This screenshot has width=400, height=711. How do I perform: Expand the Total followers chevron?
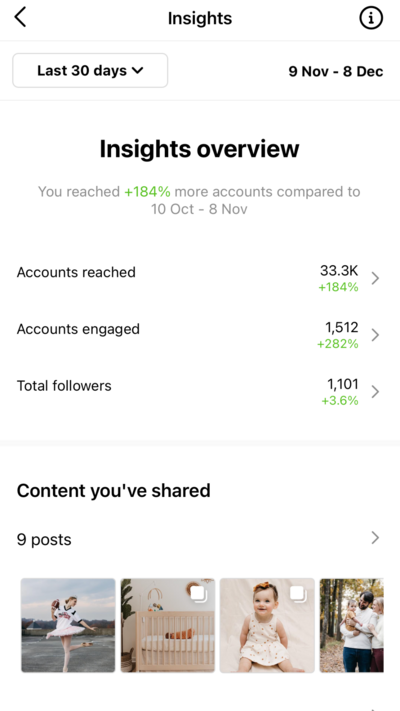[x=375, y=392]
